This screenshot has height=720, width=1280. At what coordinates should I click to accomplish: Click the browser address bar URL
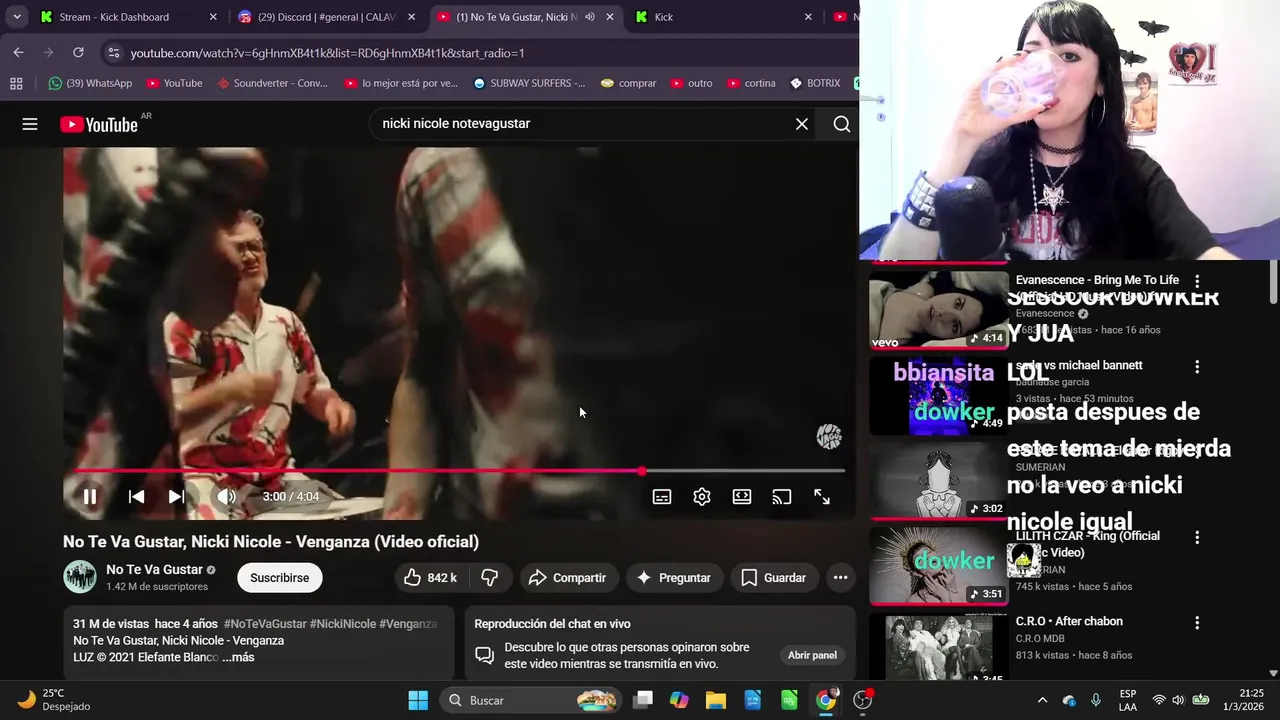[327, 52]
